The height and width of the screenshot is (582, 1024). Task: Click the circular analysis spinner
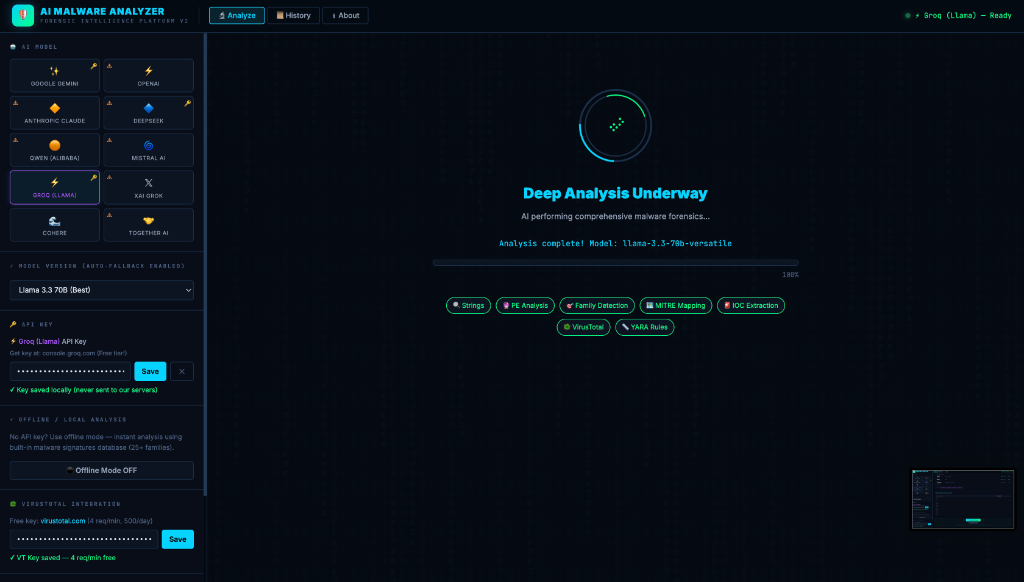(x=615, y=125)
